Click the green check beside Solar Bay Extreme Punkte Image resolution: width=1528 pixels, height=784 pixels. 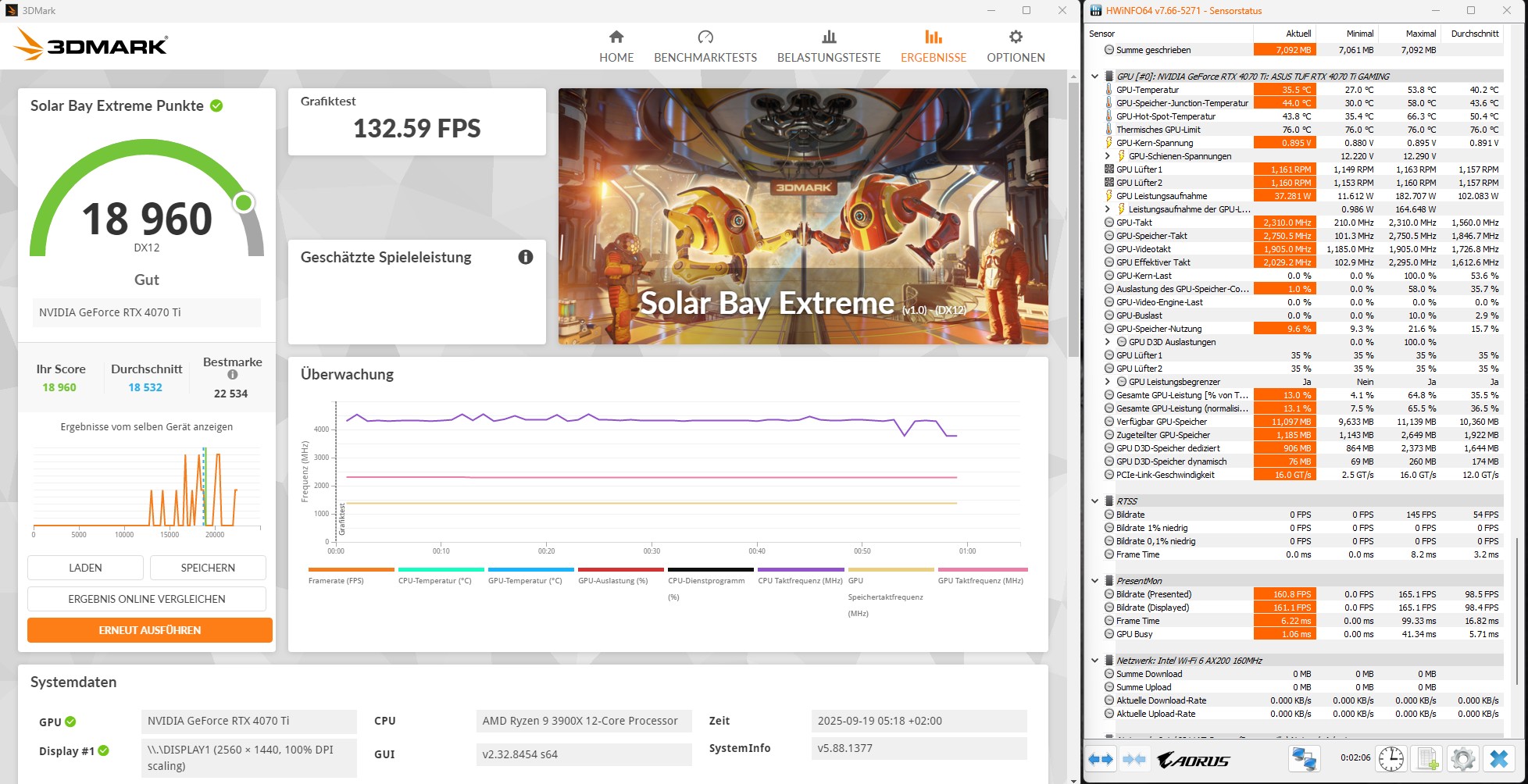(x=216, y=105)
